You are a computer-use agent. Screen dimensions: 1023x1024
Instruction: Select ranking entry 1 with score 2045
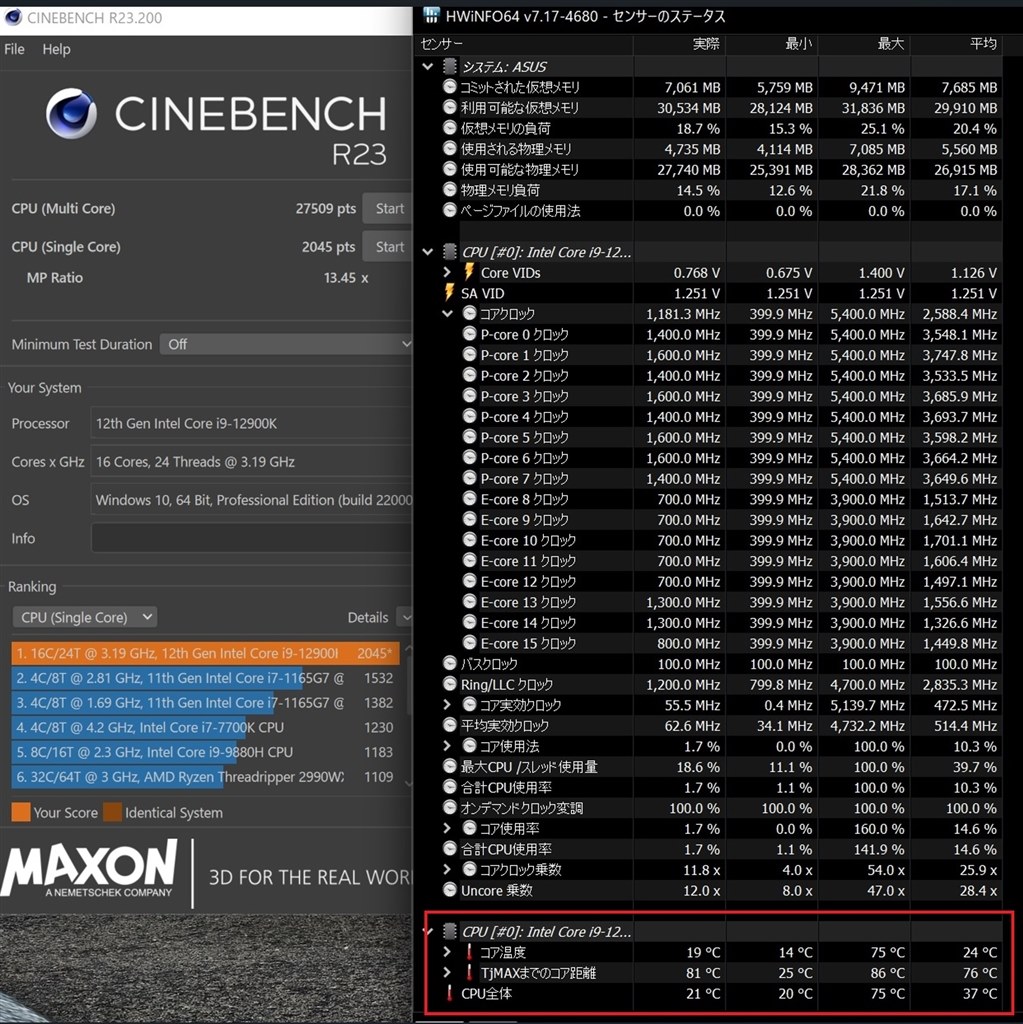coord(205,653)
